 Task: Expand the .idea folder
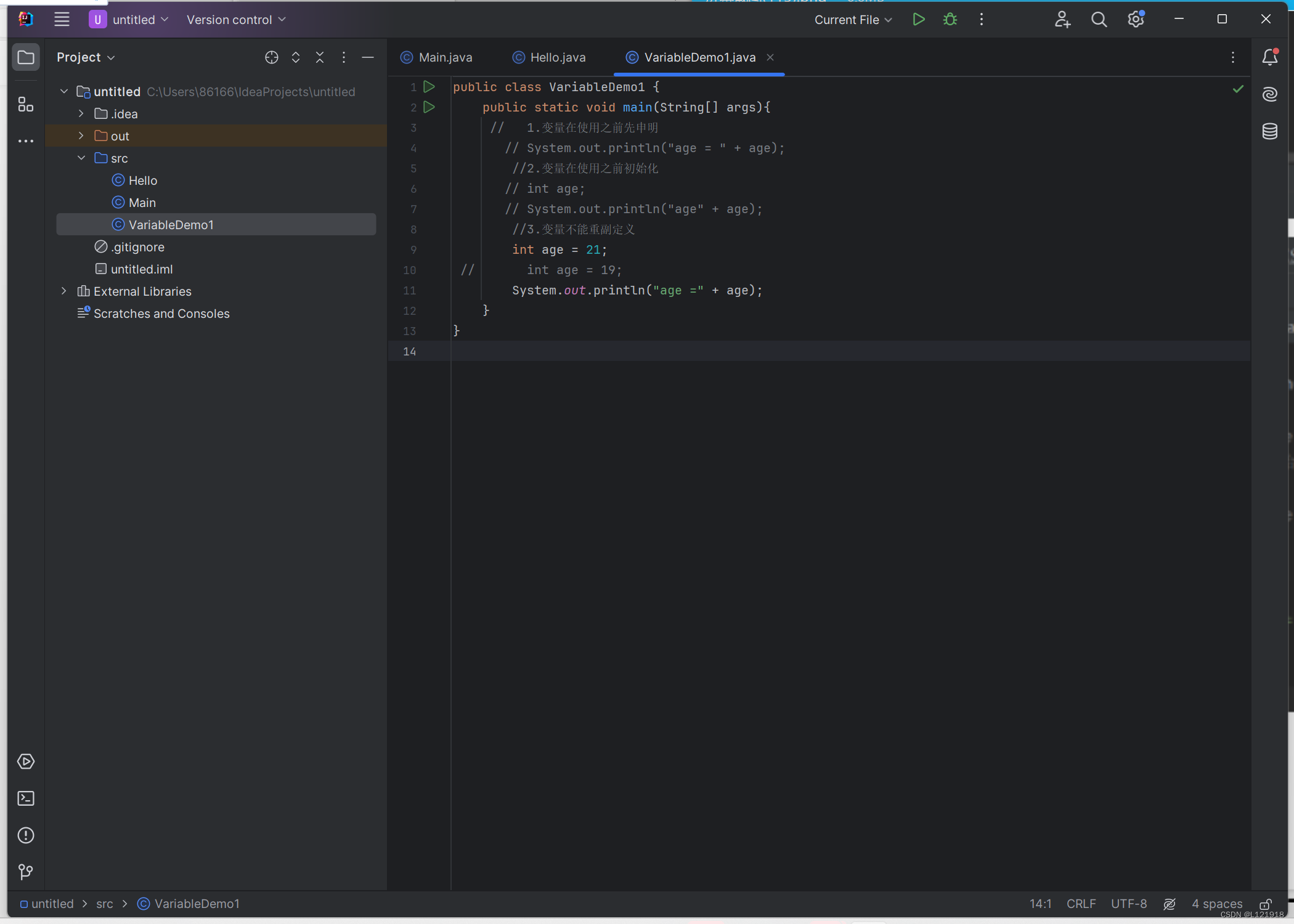[x=79, y=113]
